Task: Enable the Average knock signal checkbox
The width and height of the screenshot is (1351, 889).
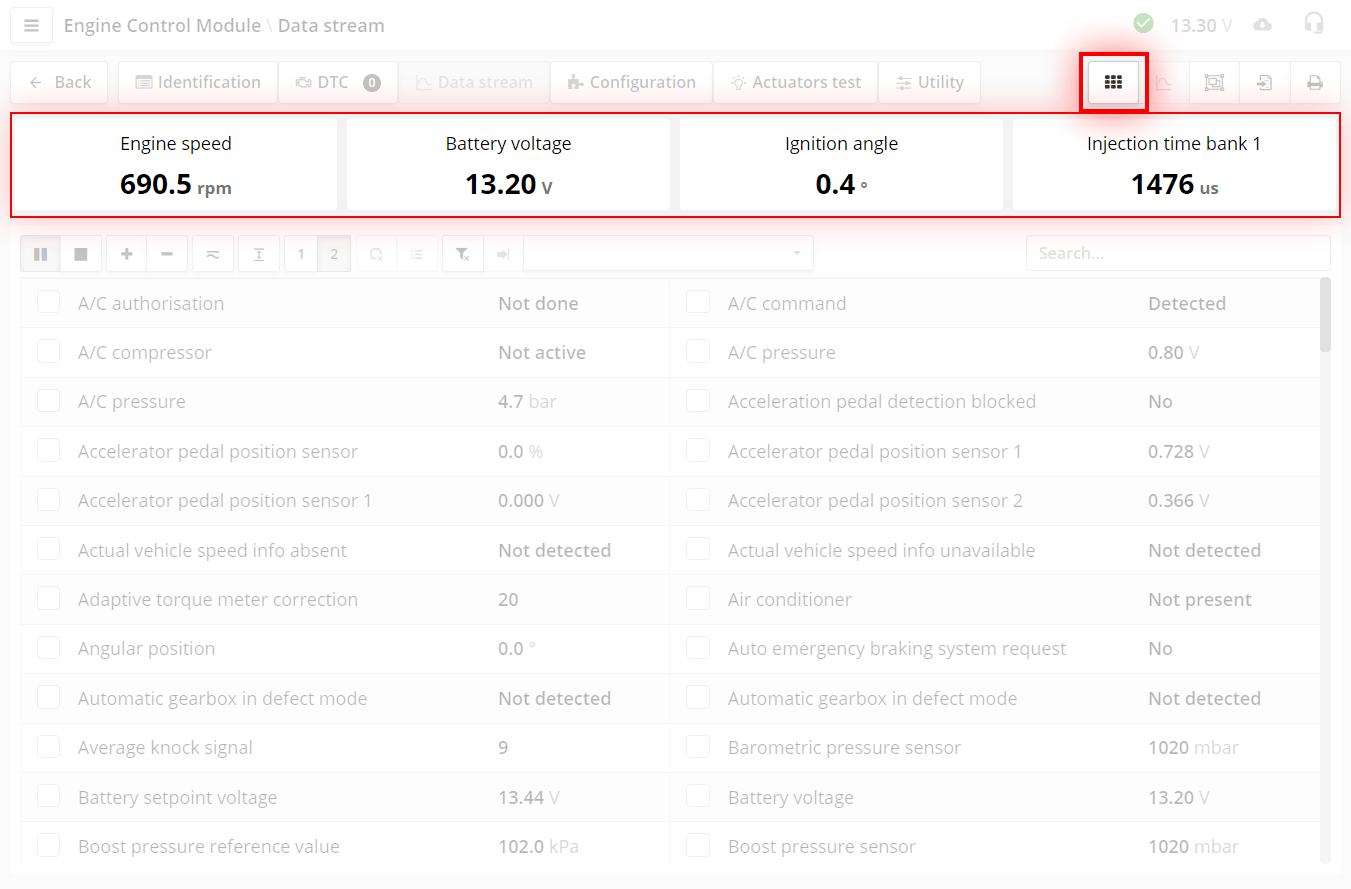Action: (49, 747)
